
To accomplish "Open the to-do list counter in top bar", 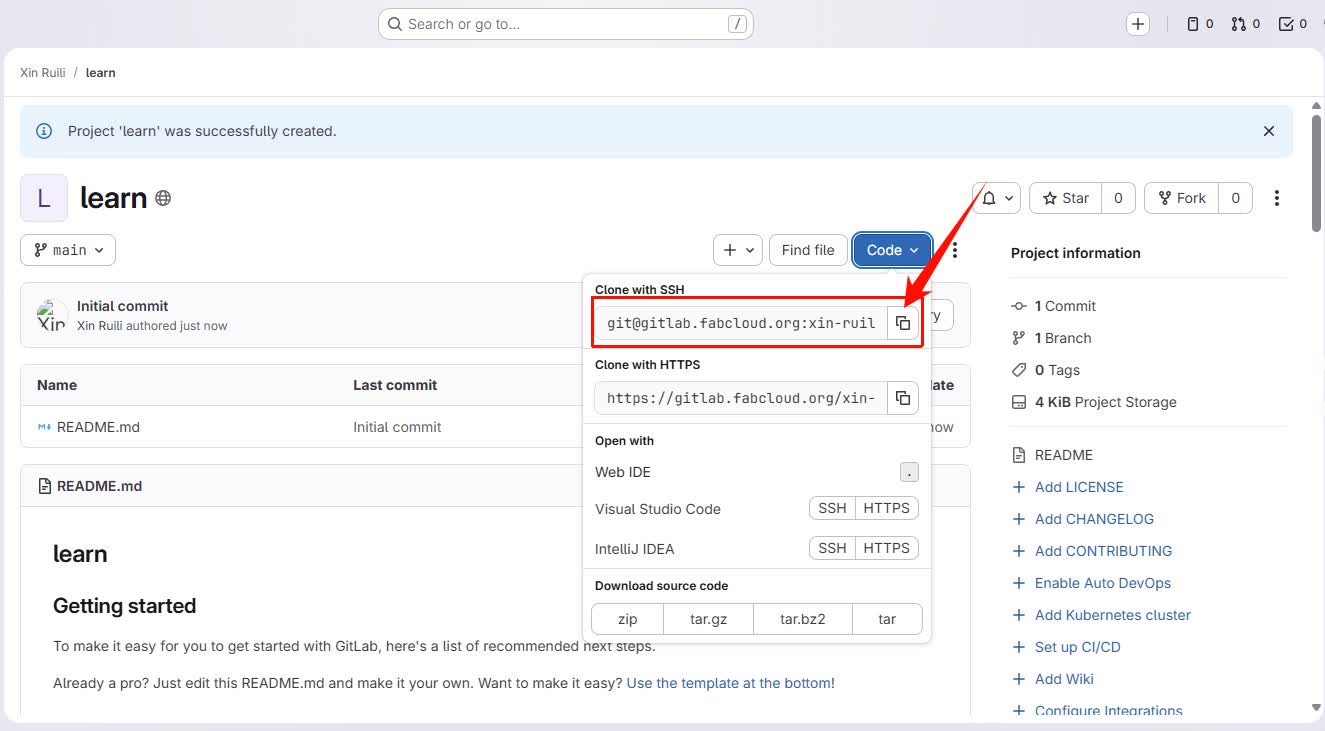I will click(1293, 24).
